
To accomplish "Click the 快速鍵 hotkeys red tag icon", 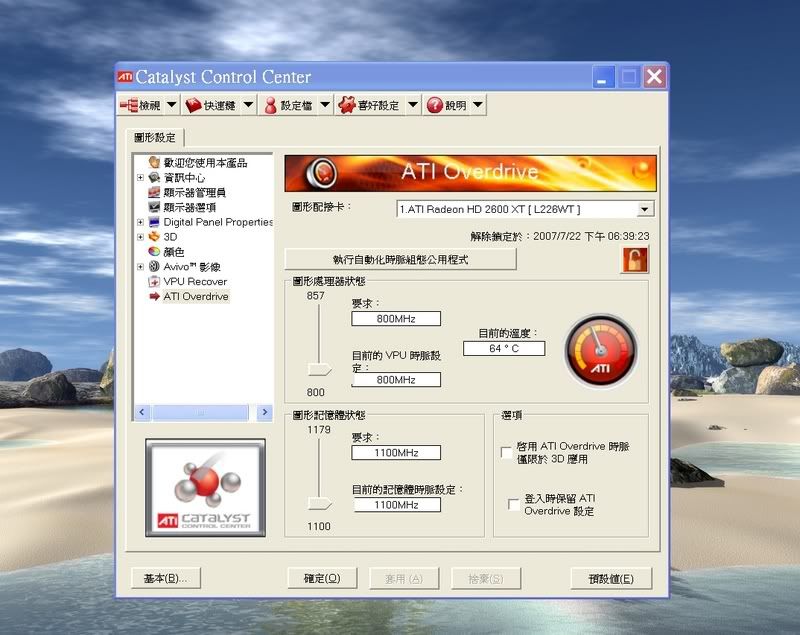I will 193,105.
